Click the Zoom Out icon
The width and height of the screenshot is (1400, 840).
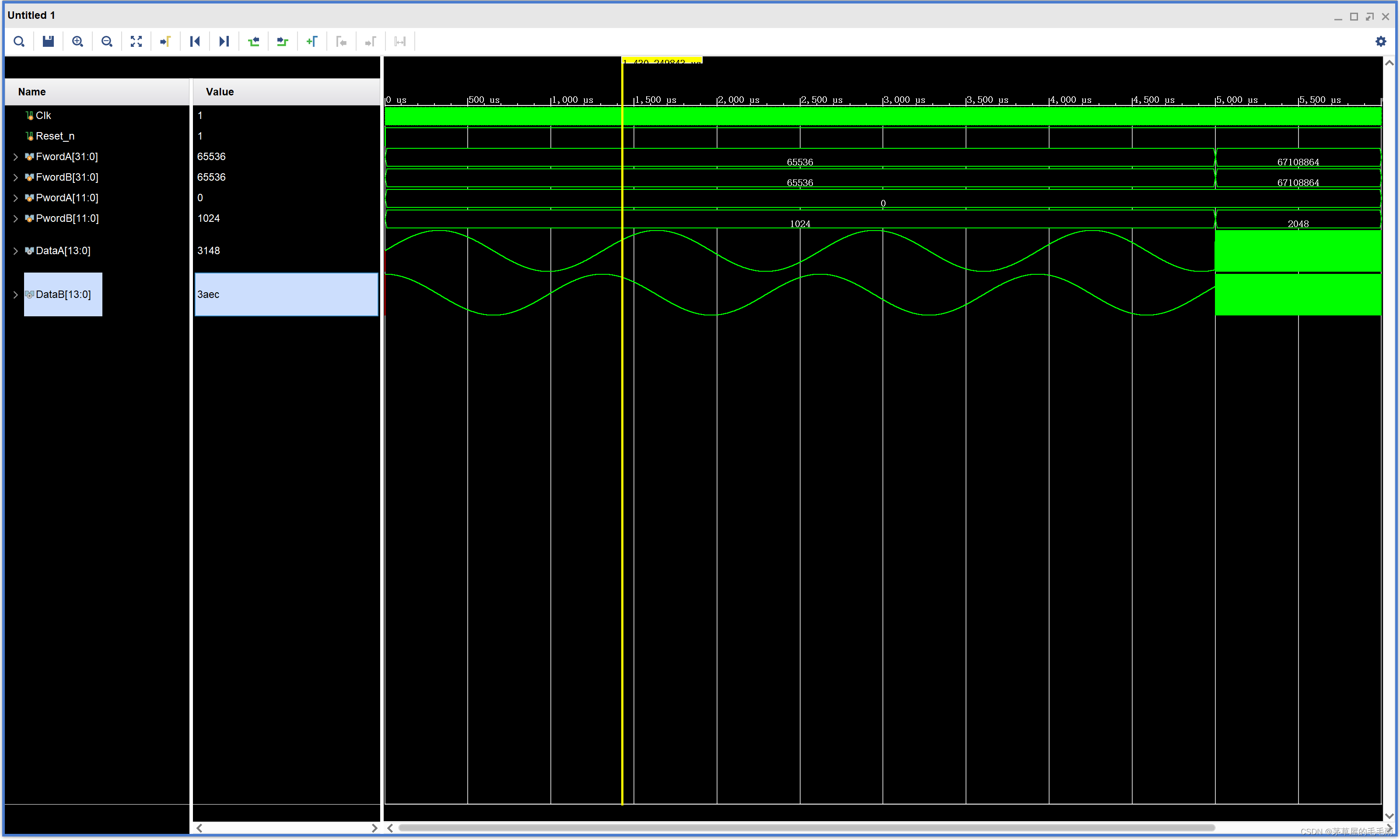point(107,41)
